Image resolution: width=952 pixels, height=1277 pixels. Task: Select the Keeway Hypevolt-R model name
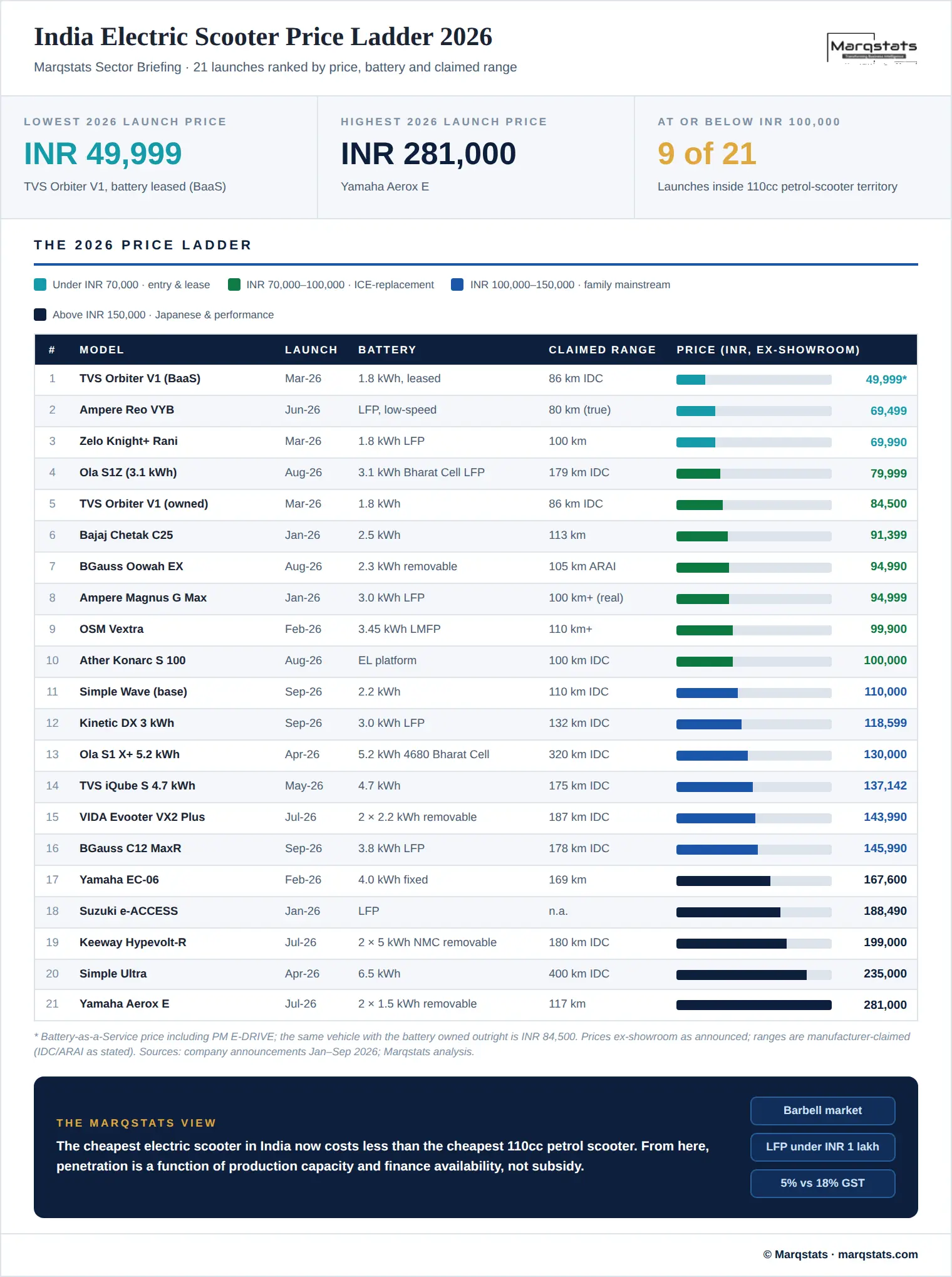click(x=133, y=942)
